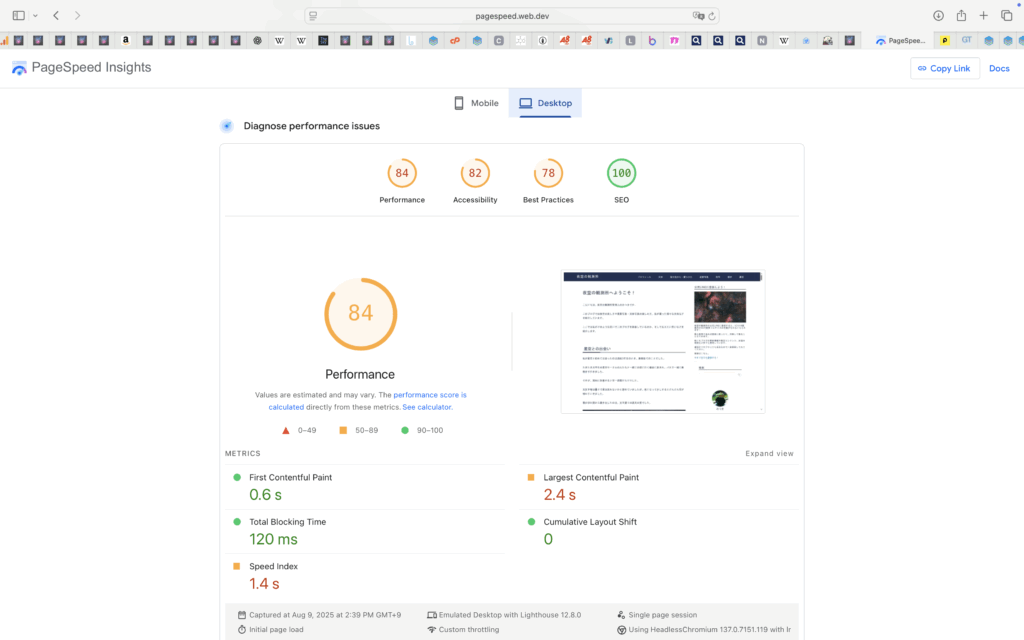Open the Docs link
1024x640 pixels.
point(999,68)
